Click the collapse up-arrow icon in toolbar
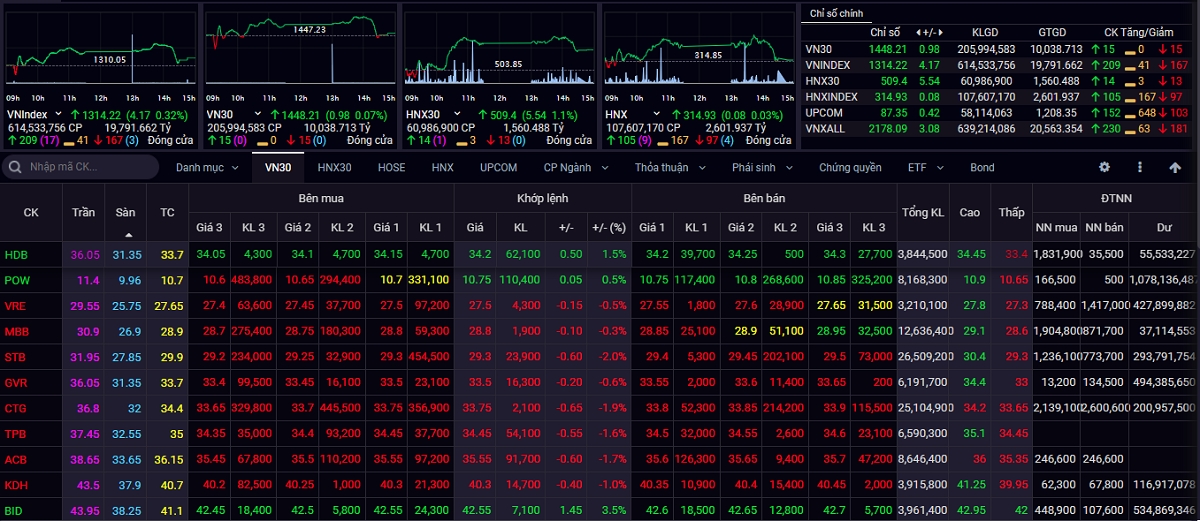 [x=1175, y=167]
